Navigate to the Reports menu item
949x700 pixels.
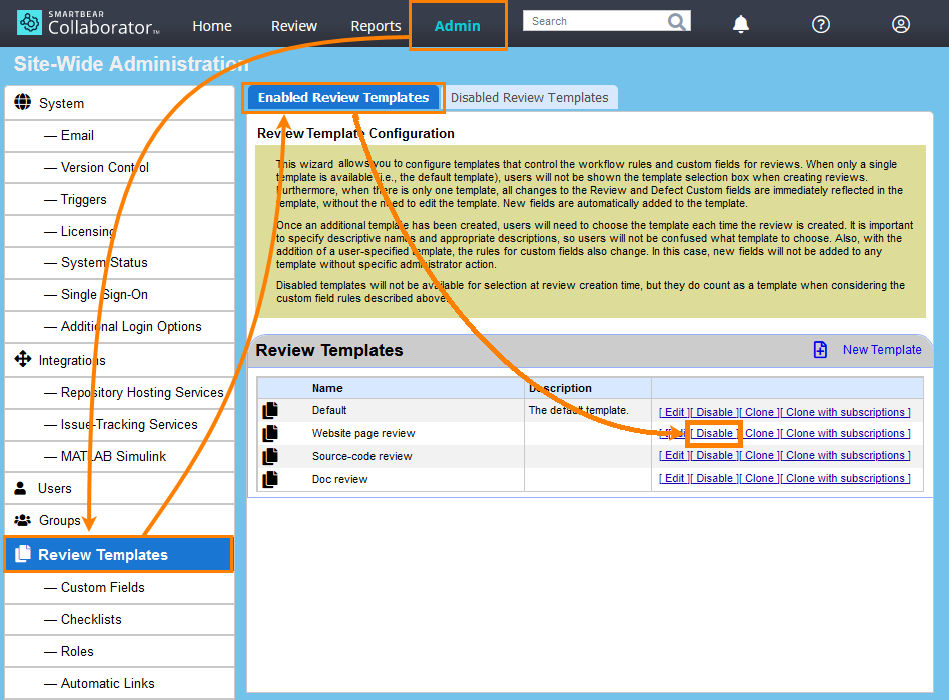tap(375, 26)
